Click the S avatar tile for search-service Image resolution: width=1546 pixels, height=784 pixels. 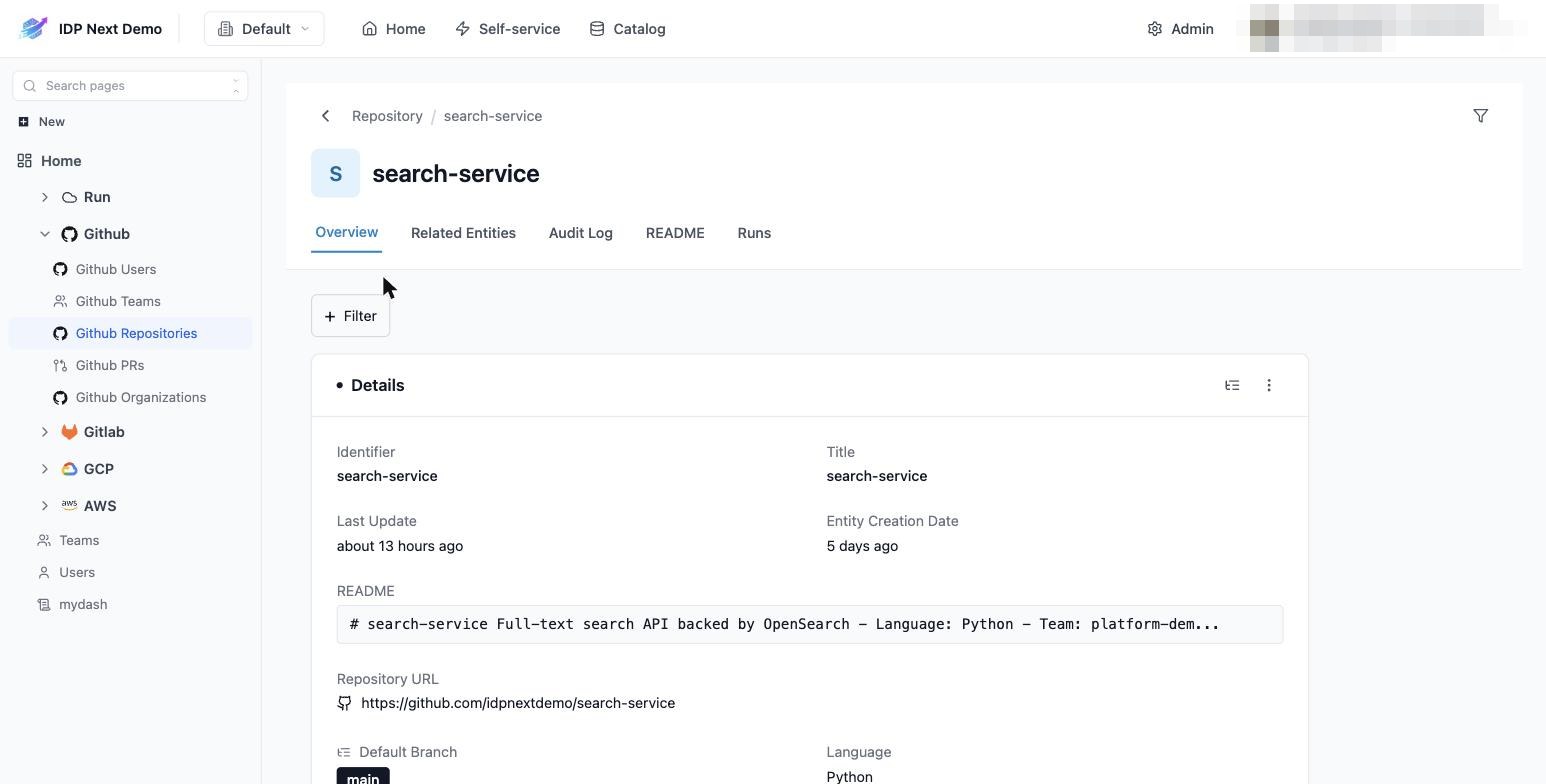(x=335, y=173)
